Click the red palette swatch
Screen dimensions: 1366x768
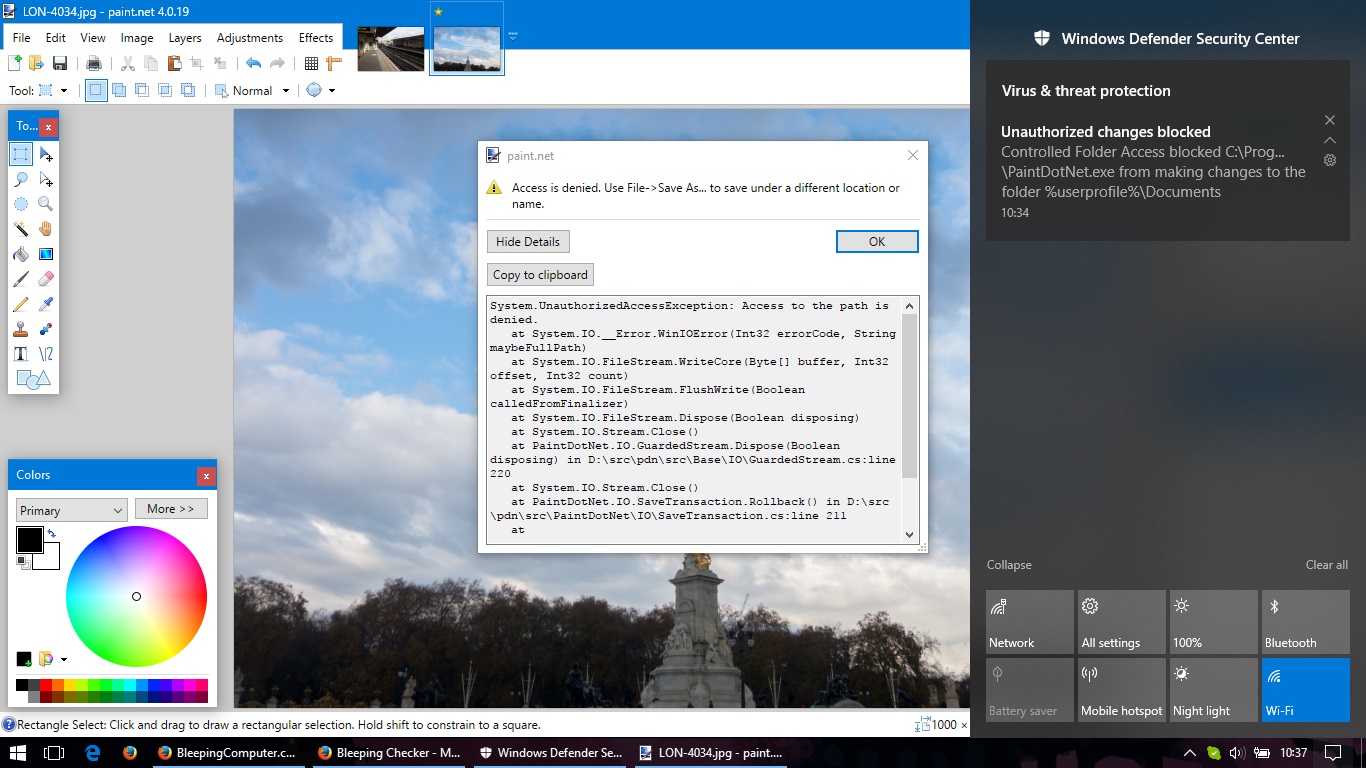pos(45,685)
